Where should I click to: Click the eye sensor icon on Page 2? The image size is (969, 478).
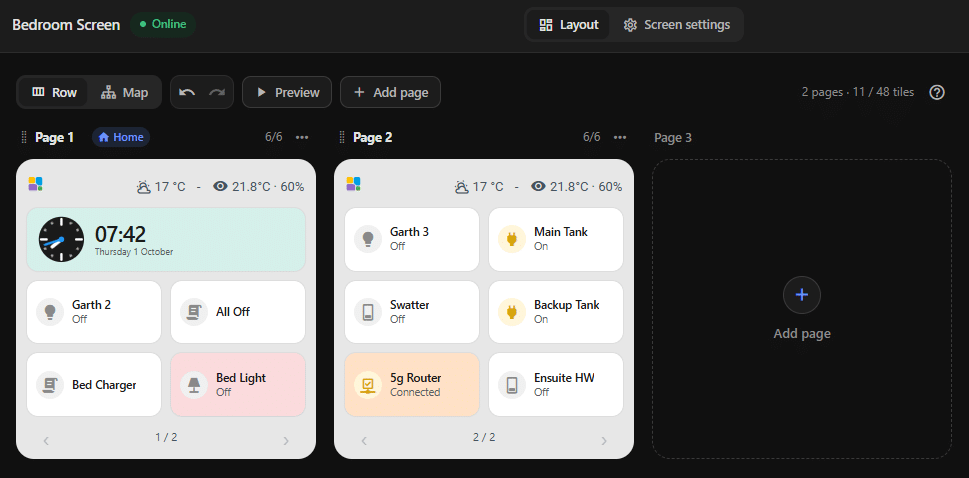pos(539,186)
